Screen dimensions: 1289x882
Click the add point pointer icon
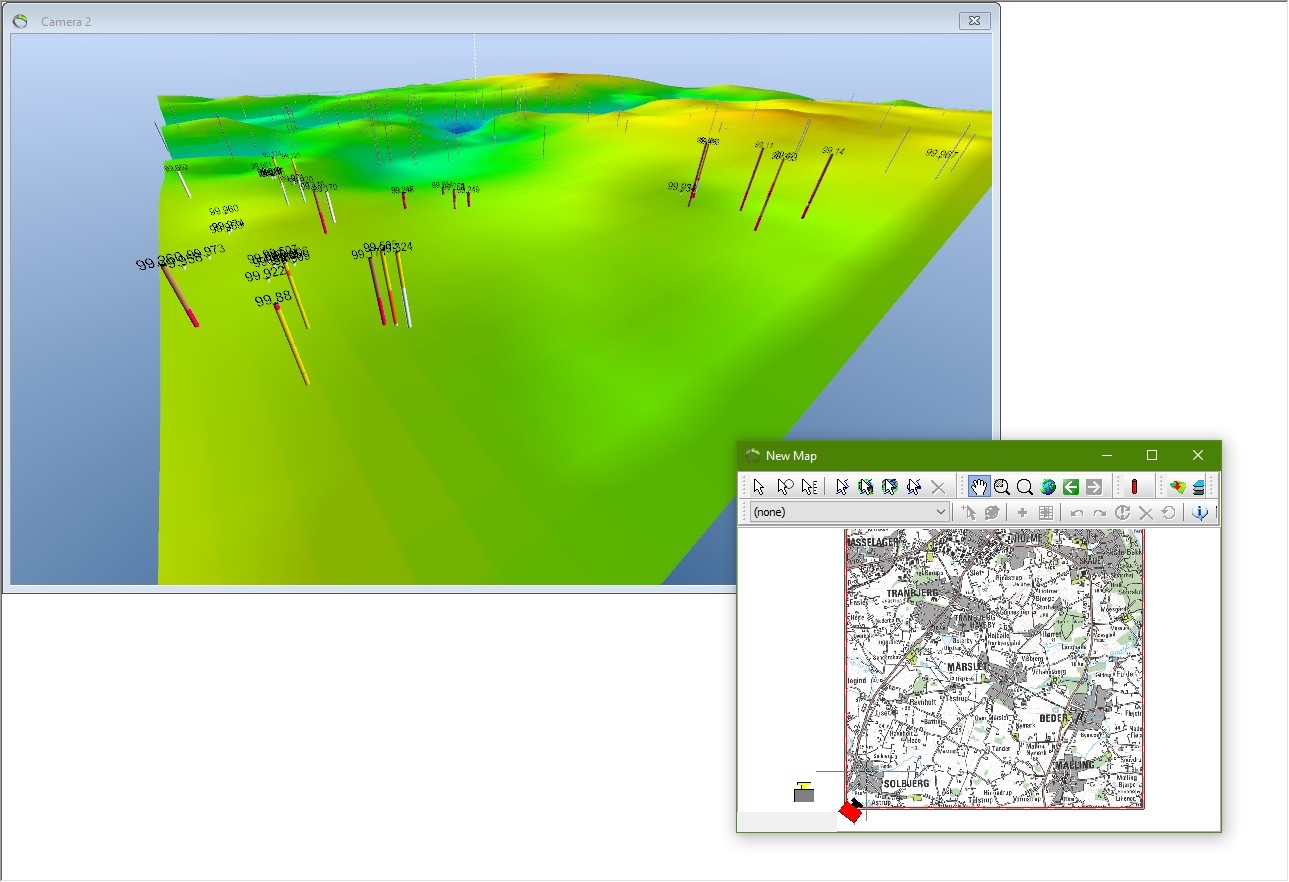click(x=968, y=512)
